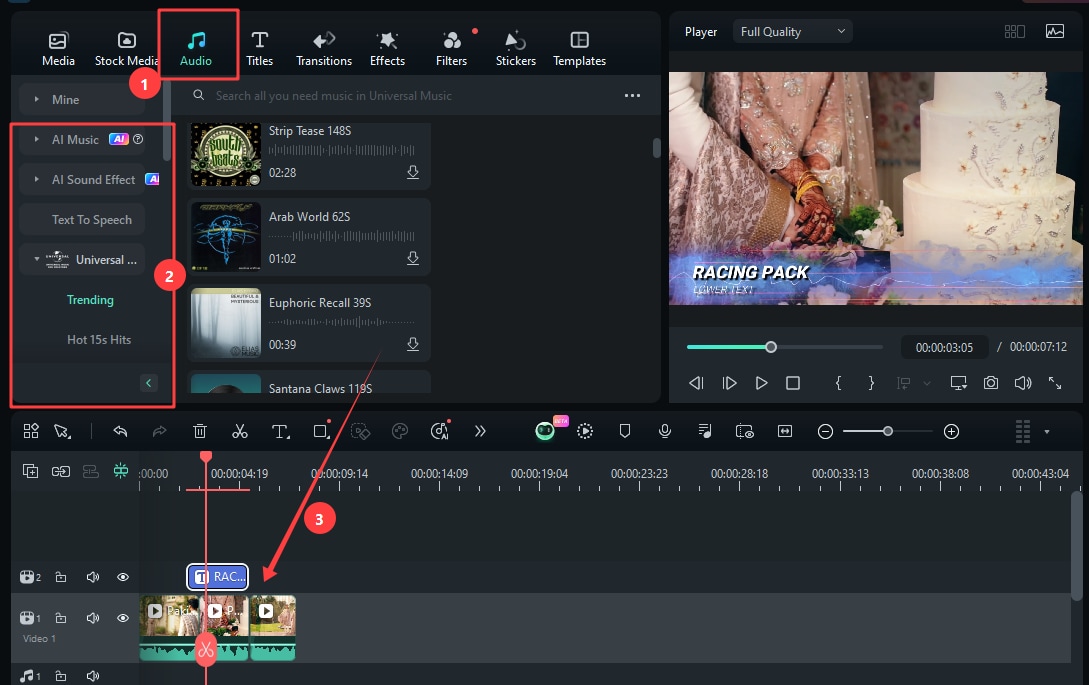This screenshot has width=1089, height=685.
Task: Open the Titles tab
Action: [260, 49]
